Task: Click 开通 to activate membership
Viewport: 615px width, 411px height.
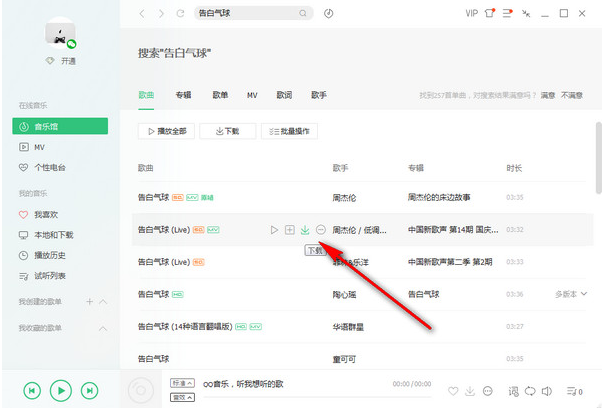Action: pos(68,61)
